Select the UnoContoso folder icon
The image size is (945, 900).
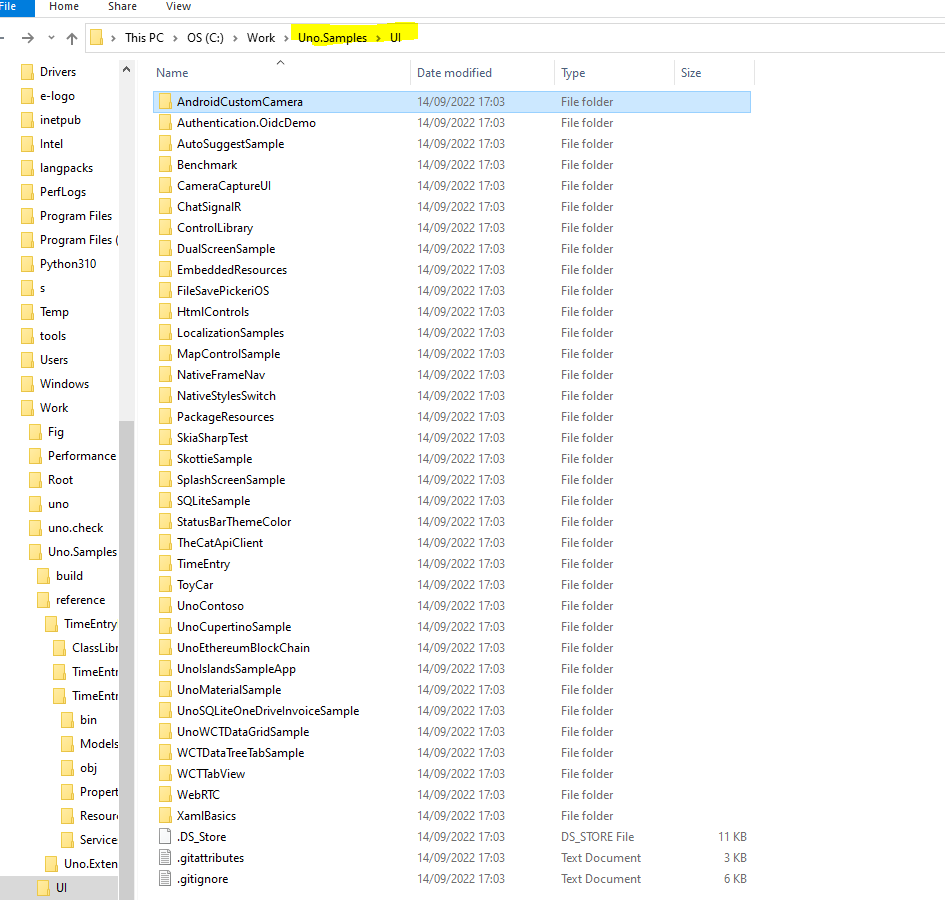[x=165, y=606]
